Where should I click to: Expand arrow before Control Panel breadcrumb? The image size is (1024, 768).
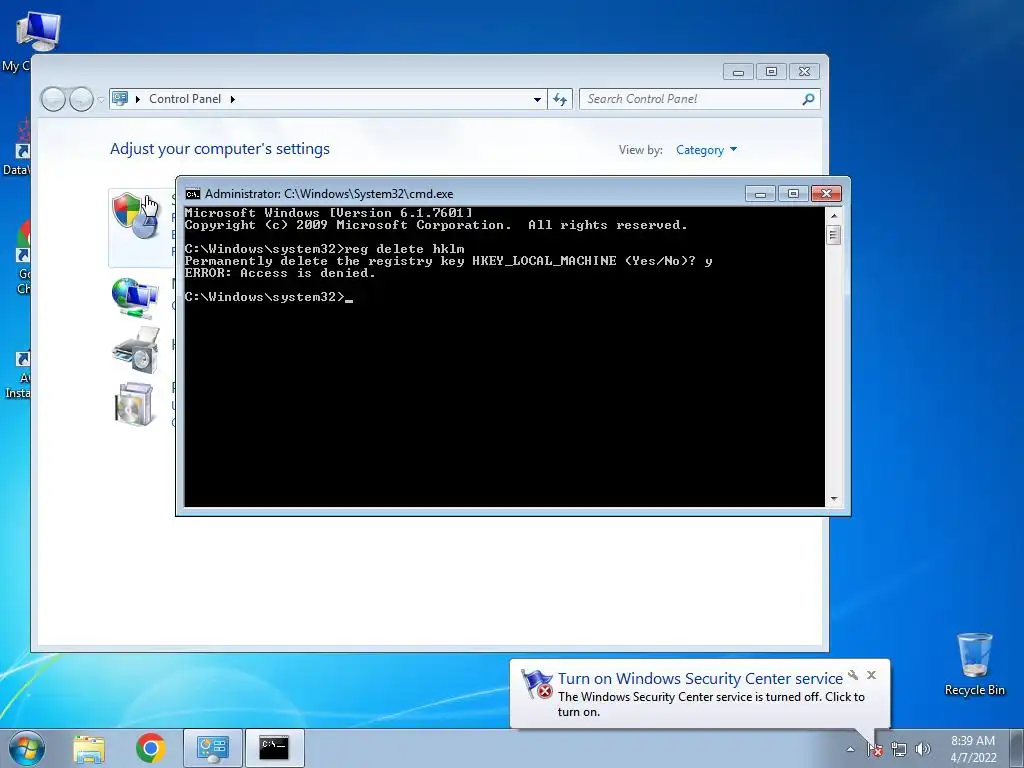(x=138, y=99)
